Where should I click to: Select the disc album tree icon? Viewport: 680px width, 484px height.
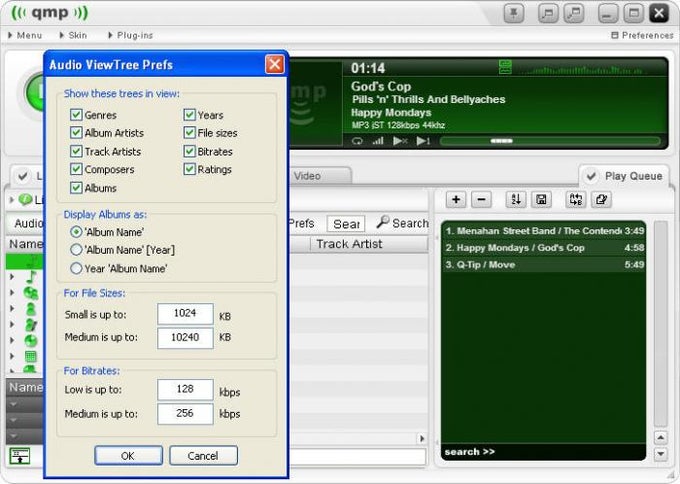[x=31, y=340]
